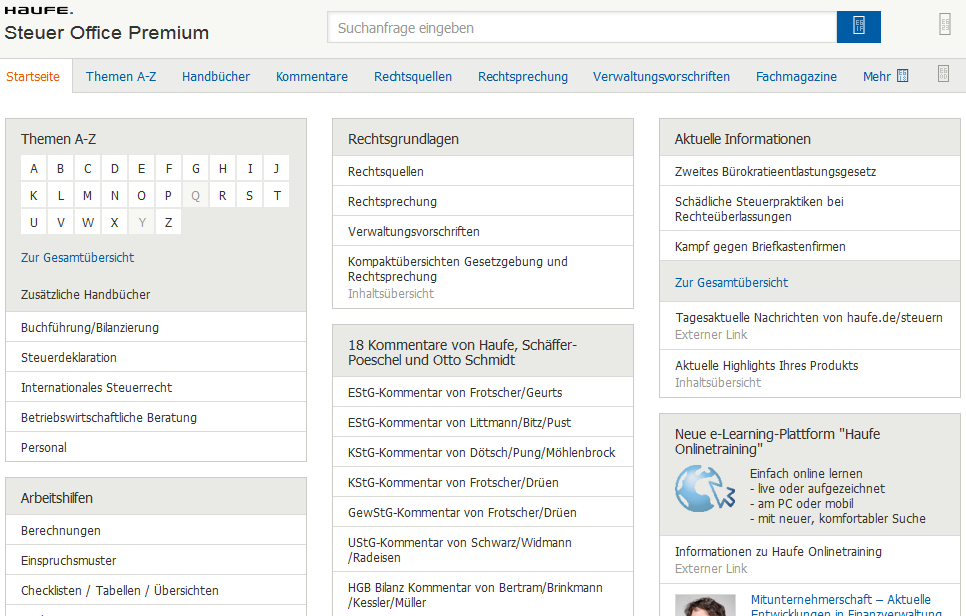The width and height of the screenshot is (966, 616).
Task: Open Verwaltungsvorschriften in Rechtsgrundlagen panel
Action: (483, 232)
